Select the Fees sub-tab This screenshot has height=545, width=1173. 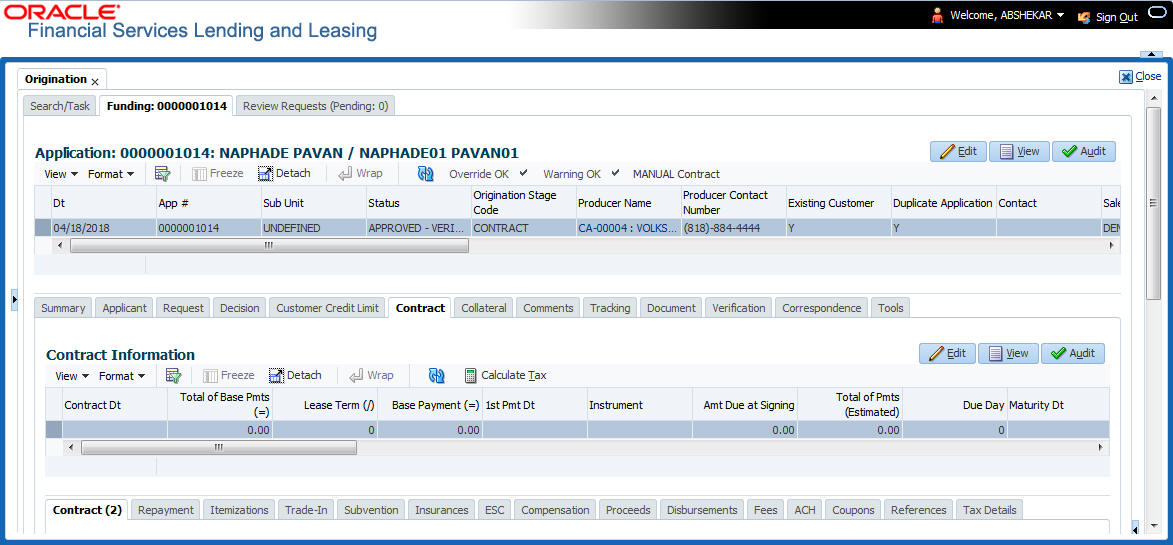(765, 509)
